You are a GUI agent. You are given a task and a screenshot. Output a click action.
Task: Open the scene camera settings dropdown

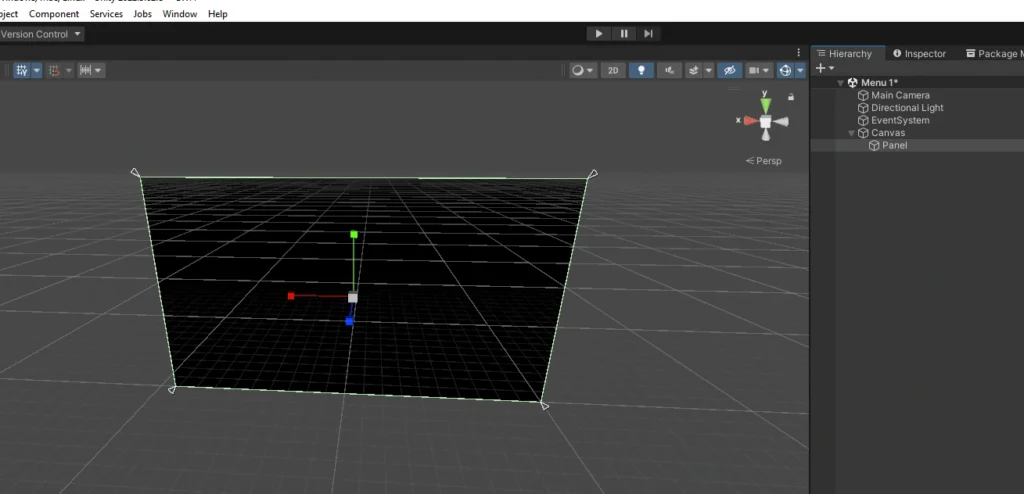click(x=760, y=70)
